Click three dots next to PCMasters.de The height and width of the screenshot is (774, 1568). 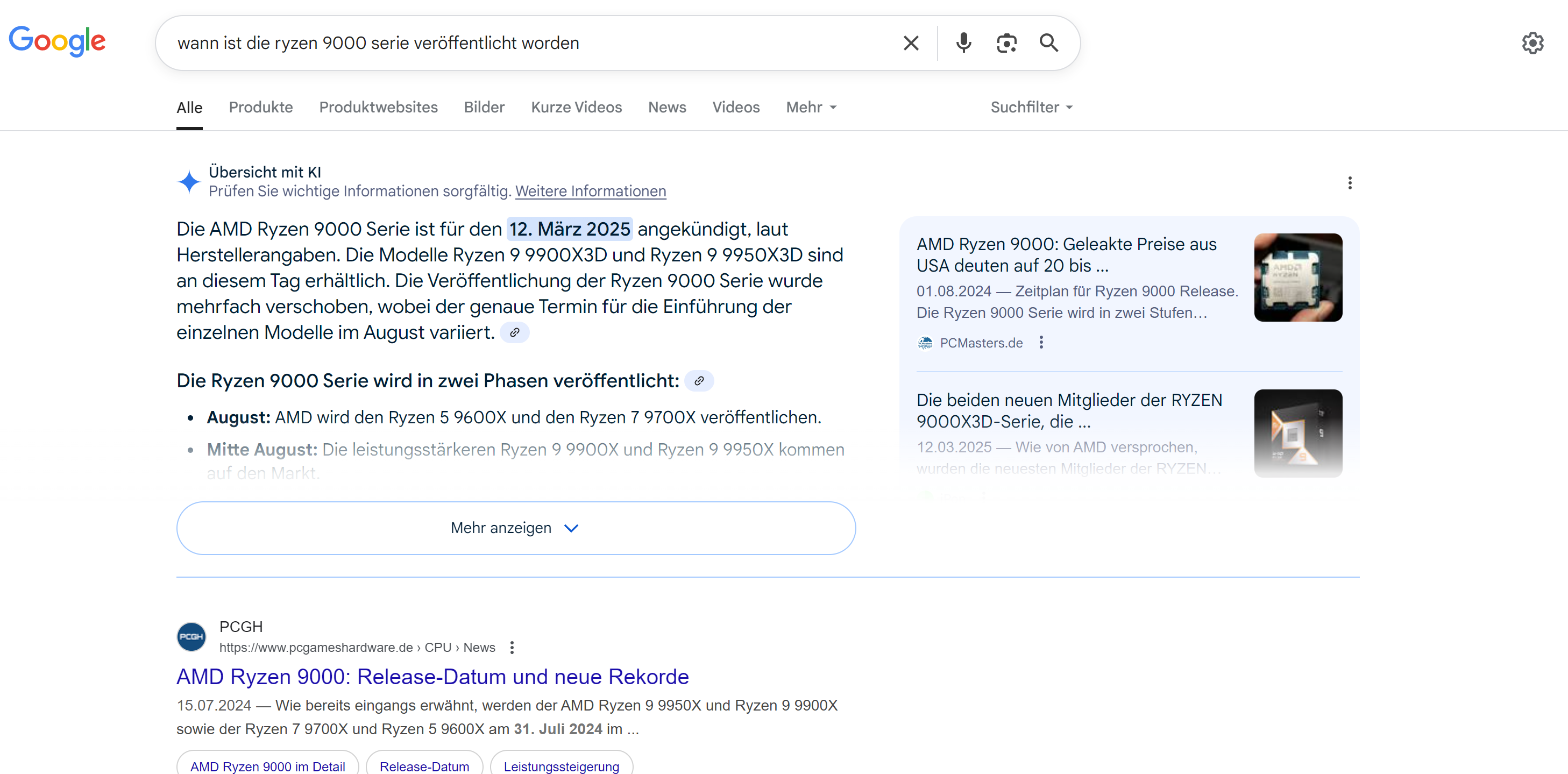pos(1041,343)
